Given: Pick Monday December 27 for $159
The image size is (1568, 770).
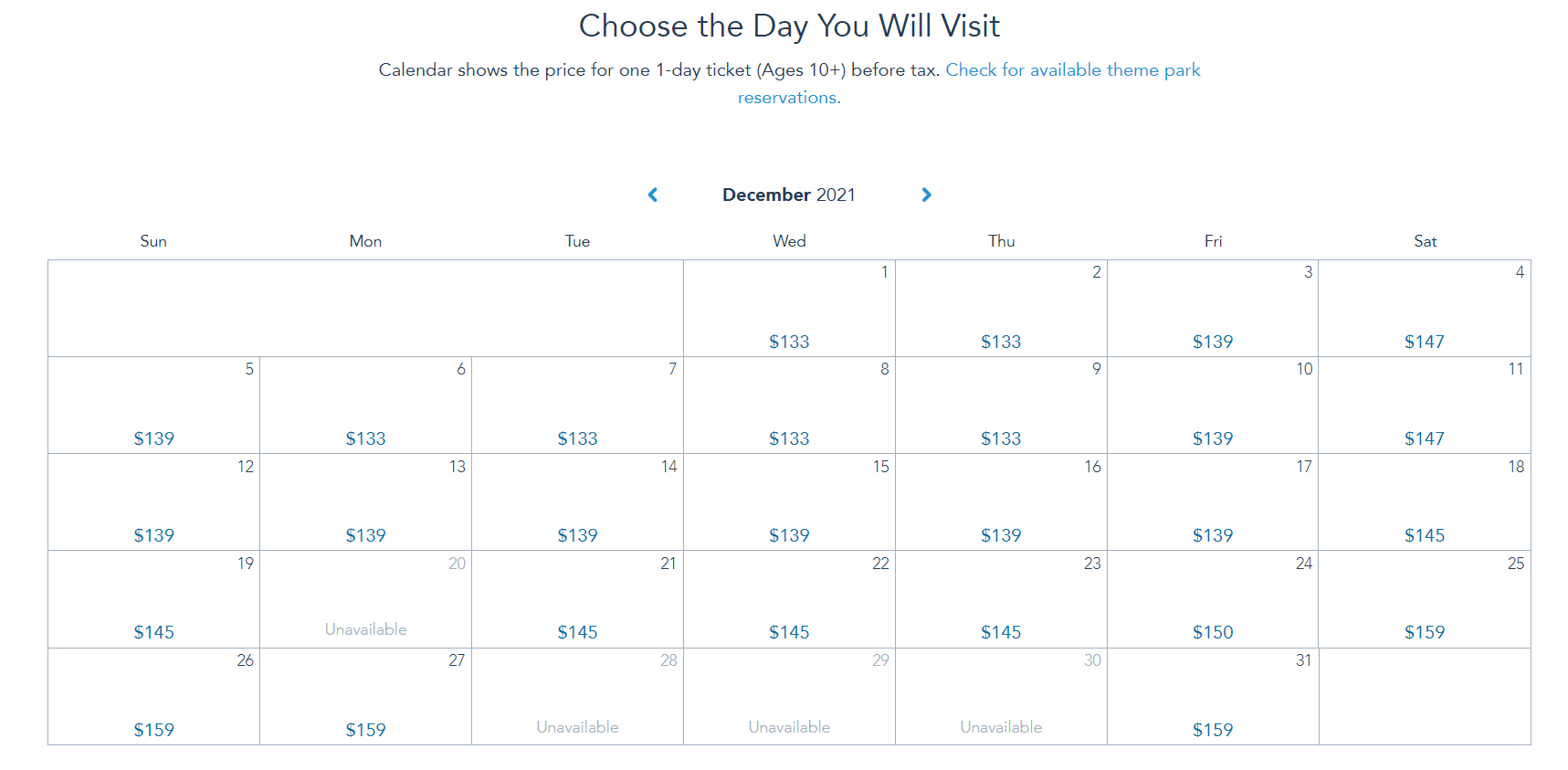Looking at the screenshot, I should tap(365, 697).
